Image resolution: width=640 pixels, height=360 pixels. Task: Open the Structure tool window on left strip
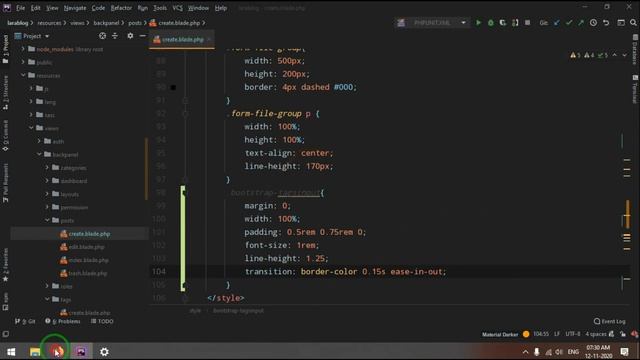(x=5, y=93)
